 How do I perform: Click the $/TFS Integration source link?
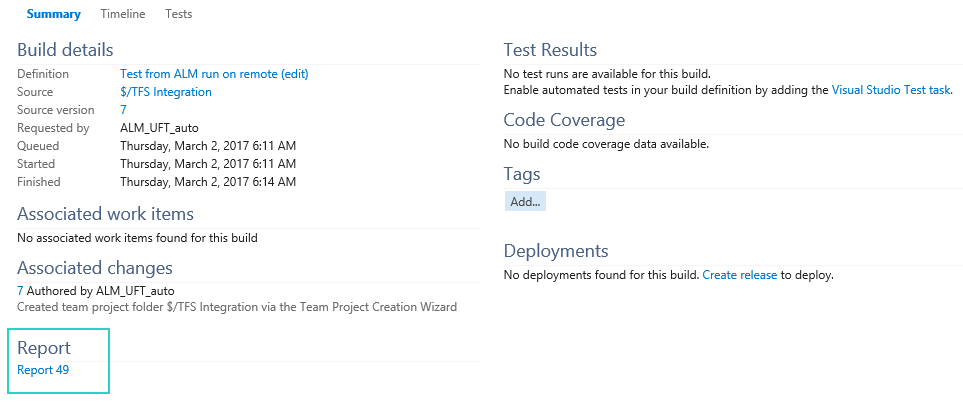[166, 92]
